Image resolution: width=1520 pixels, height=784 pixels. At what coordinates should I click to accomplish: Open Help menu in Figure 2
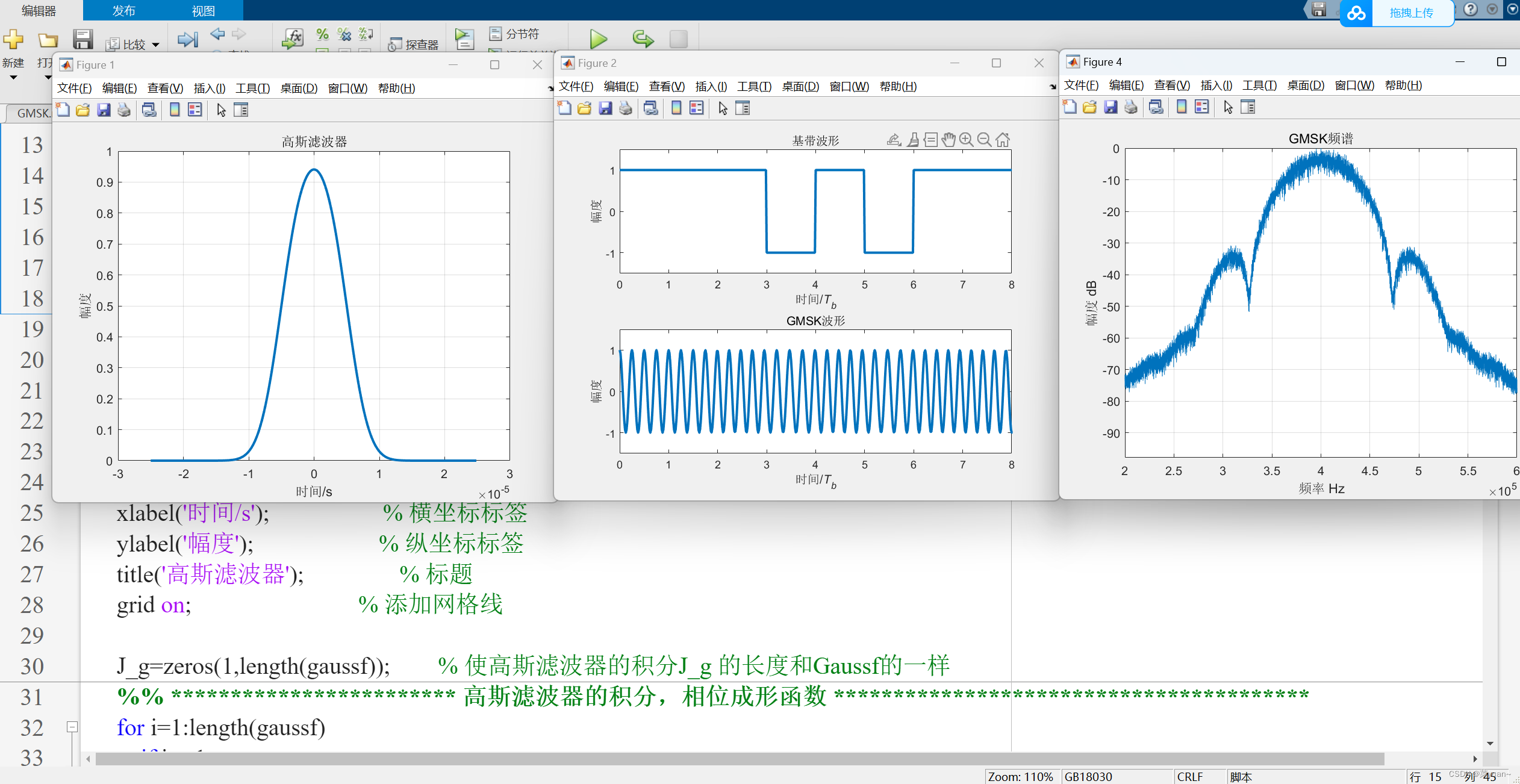click(x=898, y=87)
